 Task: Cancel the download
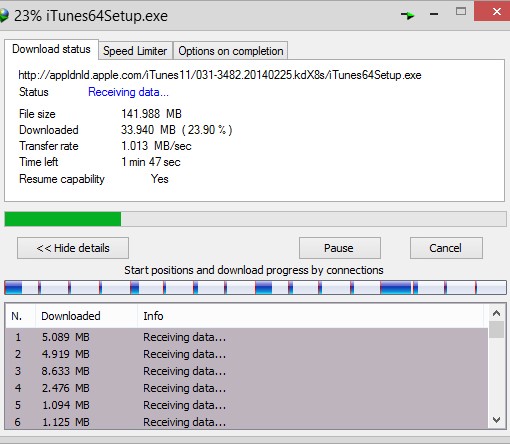click(x=446, y=248)
